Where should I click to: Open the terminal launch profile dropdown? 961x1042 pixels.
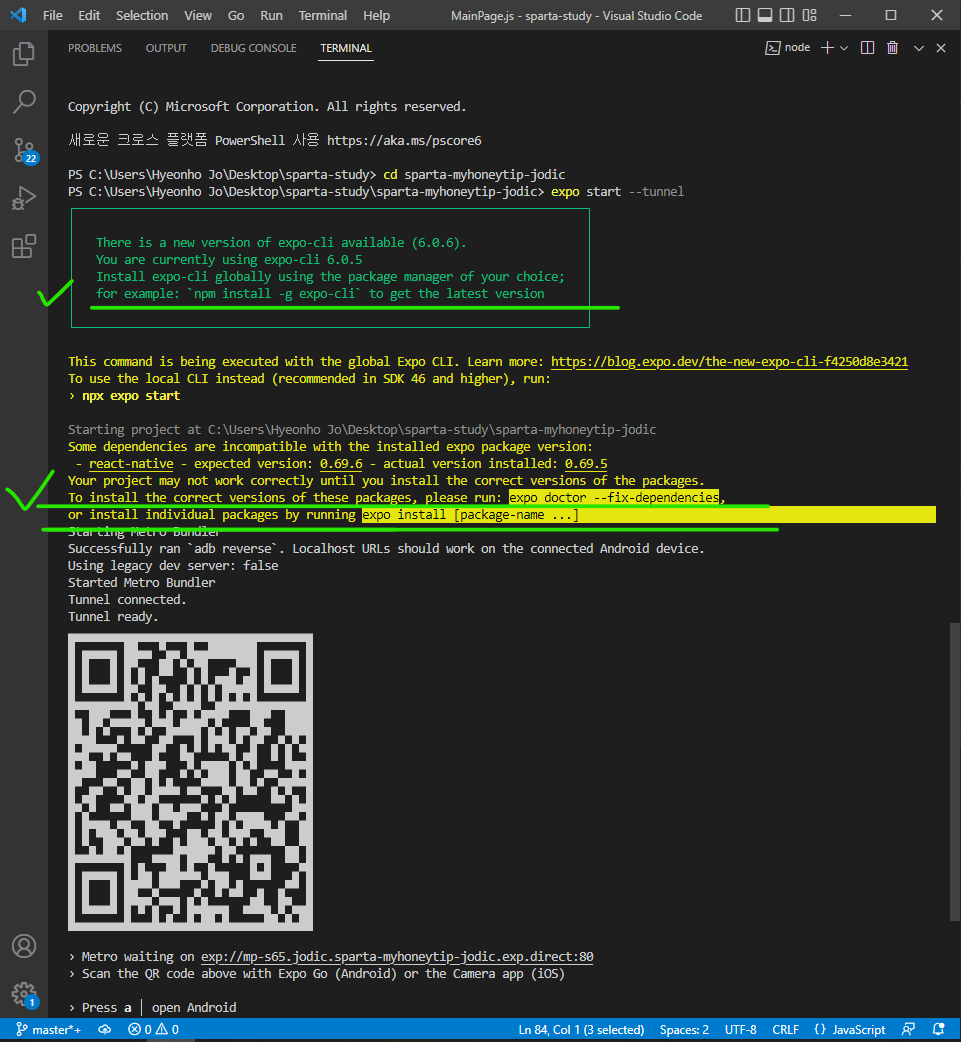pos(844,48)
